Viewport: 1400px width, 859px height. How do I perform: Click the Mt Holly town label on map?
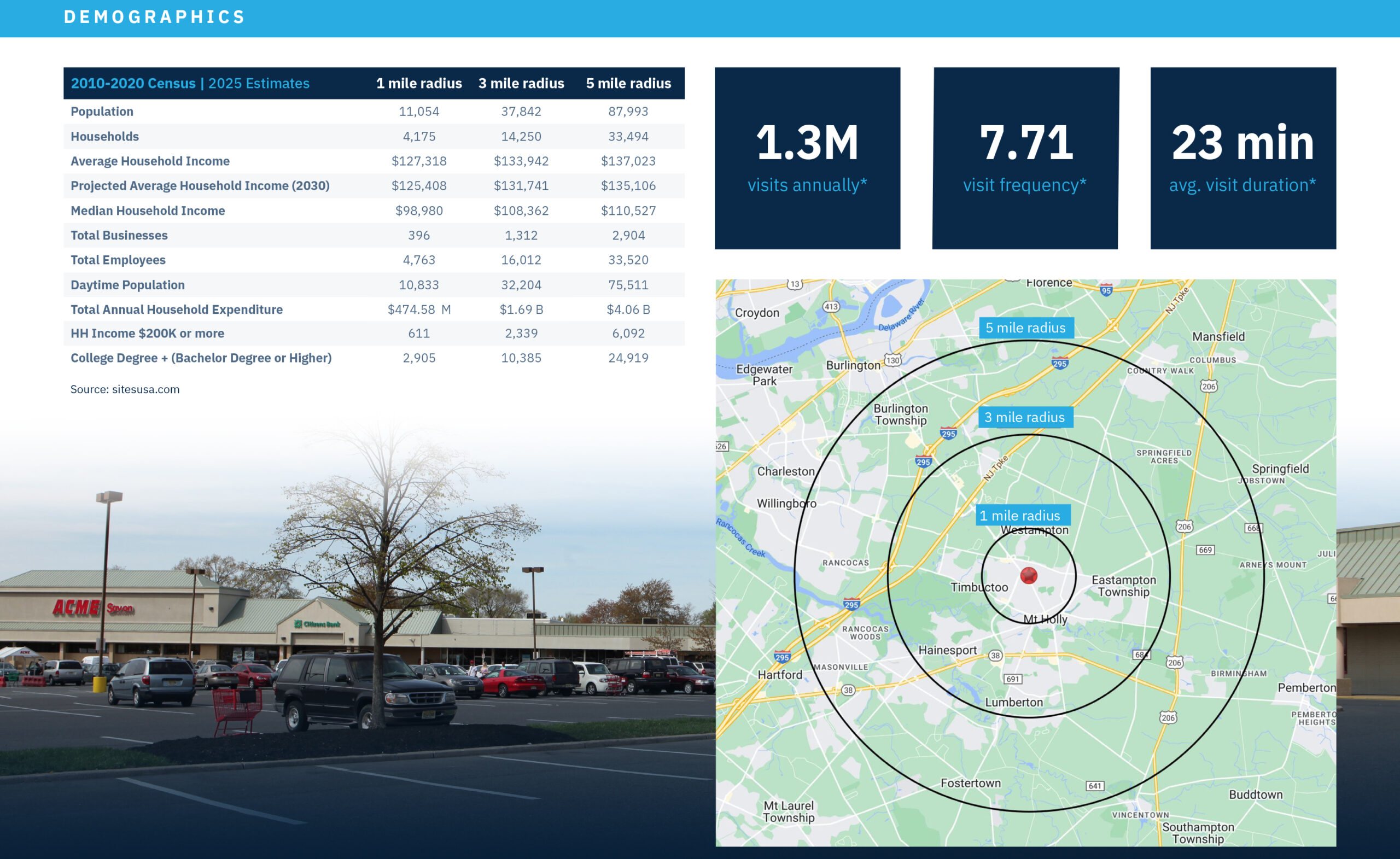tap(1045, 620)
